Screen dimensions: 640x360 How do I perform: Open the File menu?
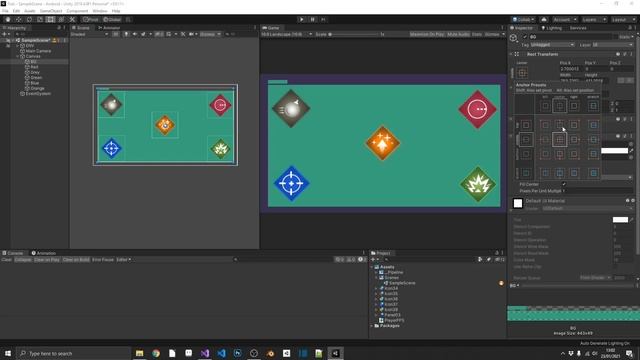point(5,11)
